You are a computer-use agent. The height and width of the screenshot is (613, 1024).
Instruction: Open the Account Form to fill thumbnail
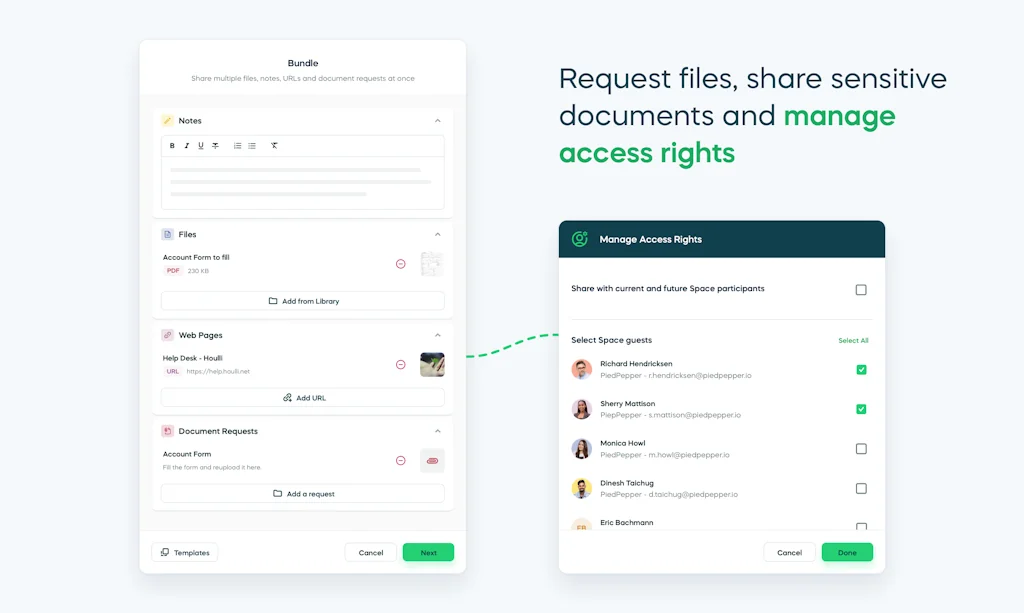tap(432, 264)
